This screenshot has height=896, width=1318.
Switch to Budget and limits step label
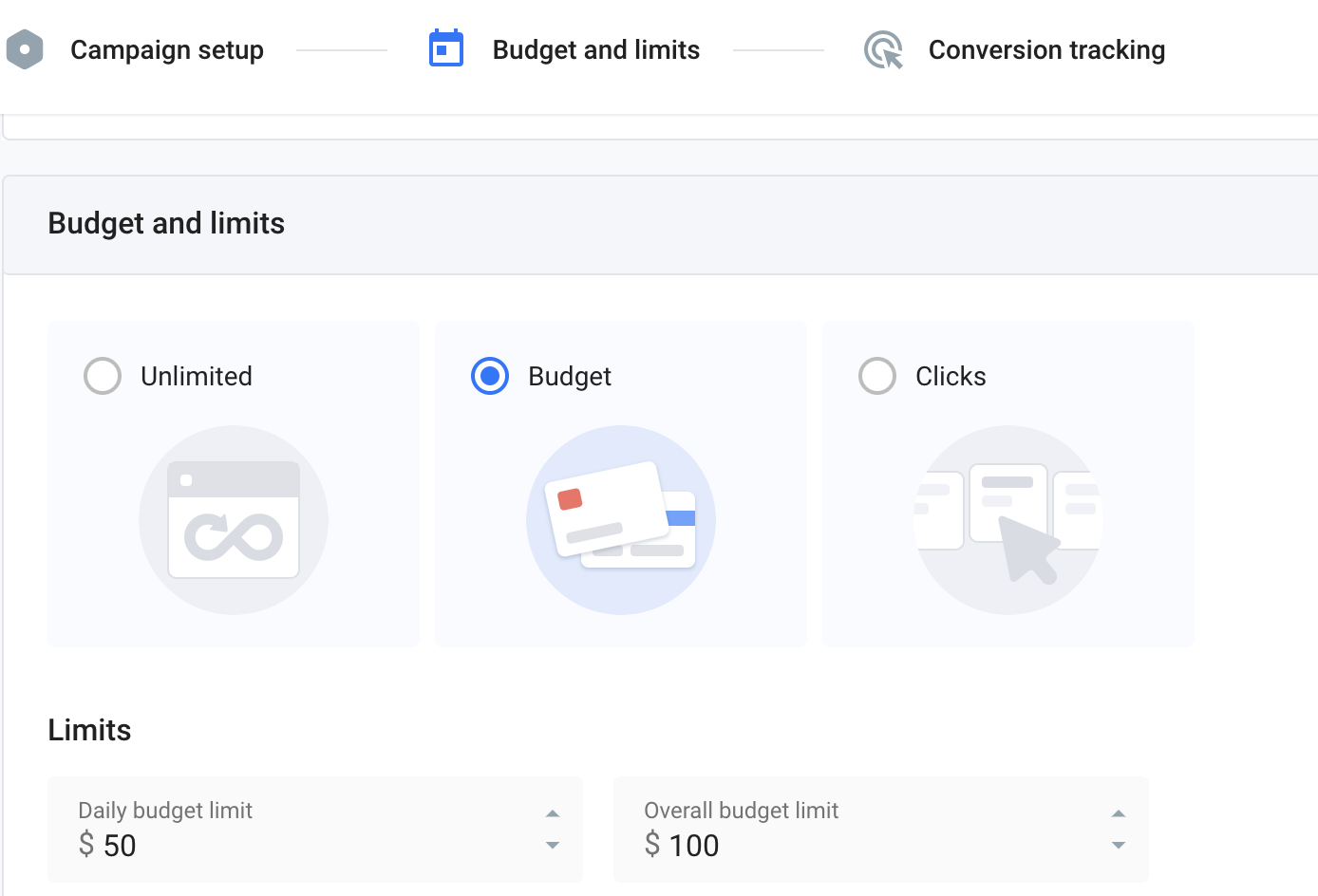pyautogui.click(x=595, y=49)
